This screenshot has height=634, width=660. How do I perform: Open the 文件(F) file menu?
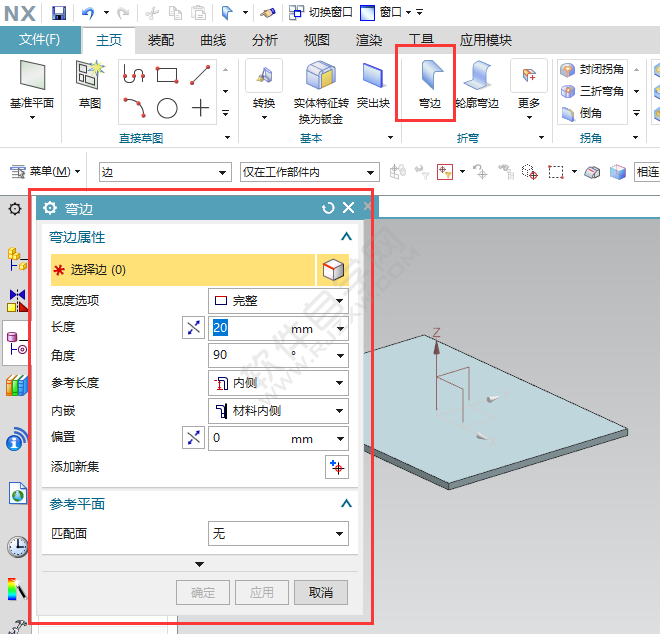(x=40, y=40)
